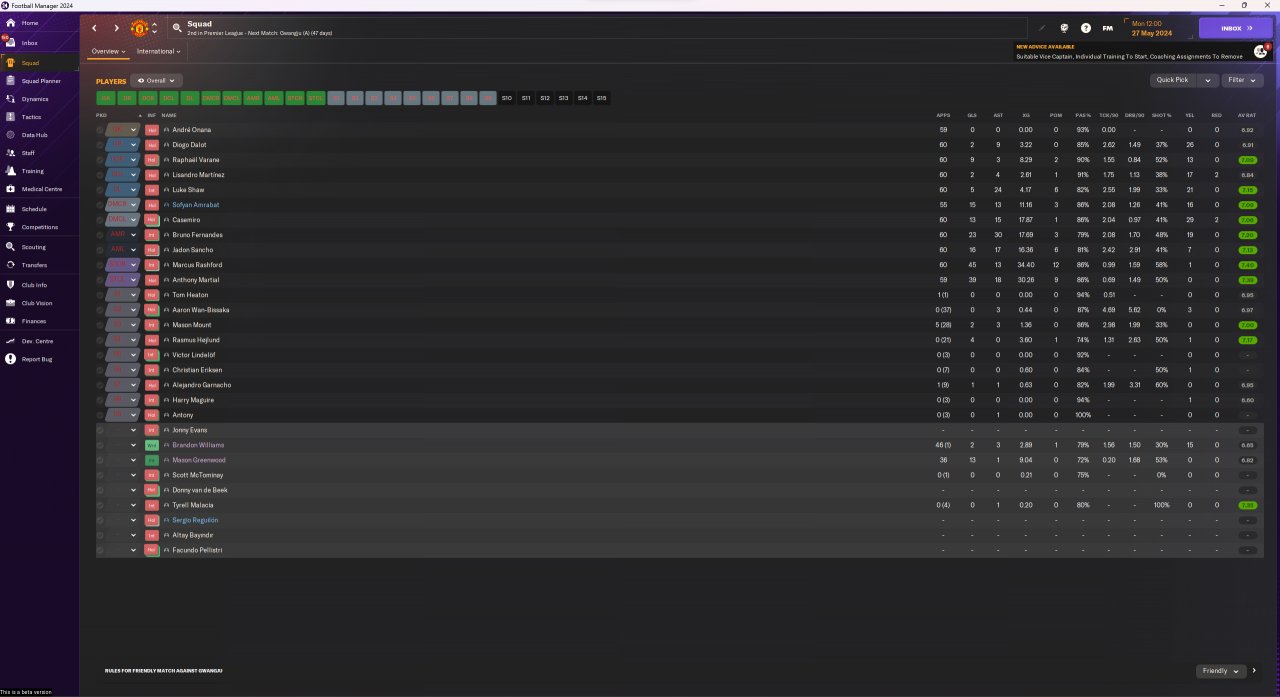Open the FM menu icon
The width and height of the screenshot is (1280, 697).
point(1108,28)
